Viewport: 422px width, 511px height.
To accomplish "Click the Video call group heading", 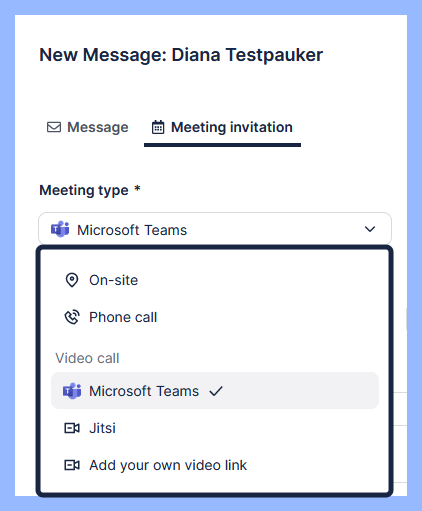I will pos(87,358).
